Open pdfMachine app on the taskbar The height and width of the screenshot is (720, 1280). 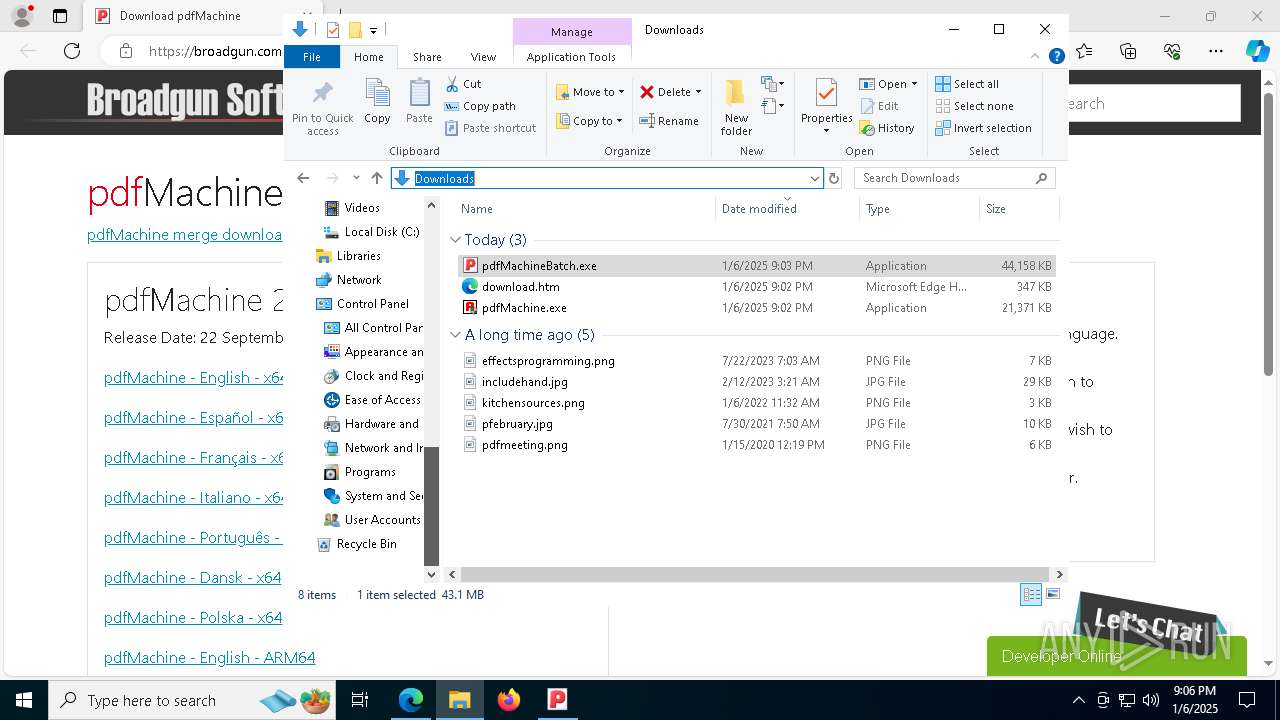coord(557,700)
